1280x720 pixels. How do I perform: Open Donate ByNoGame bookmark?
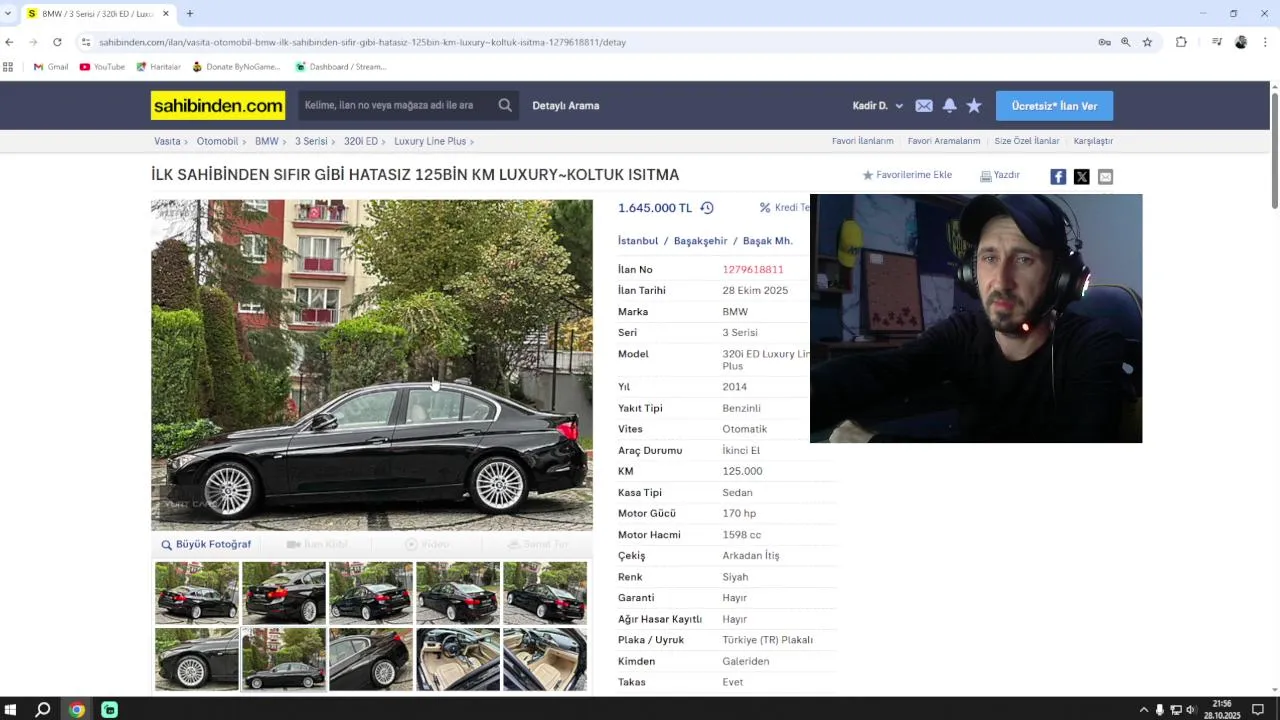[236, 67]
